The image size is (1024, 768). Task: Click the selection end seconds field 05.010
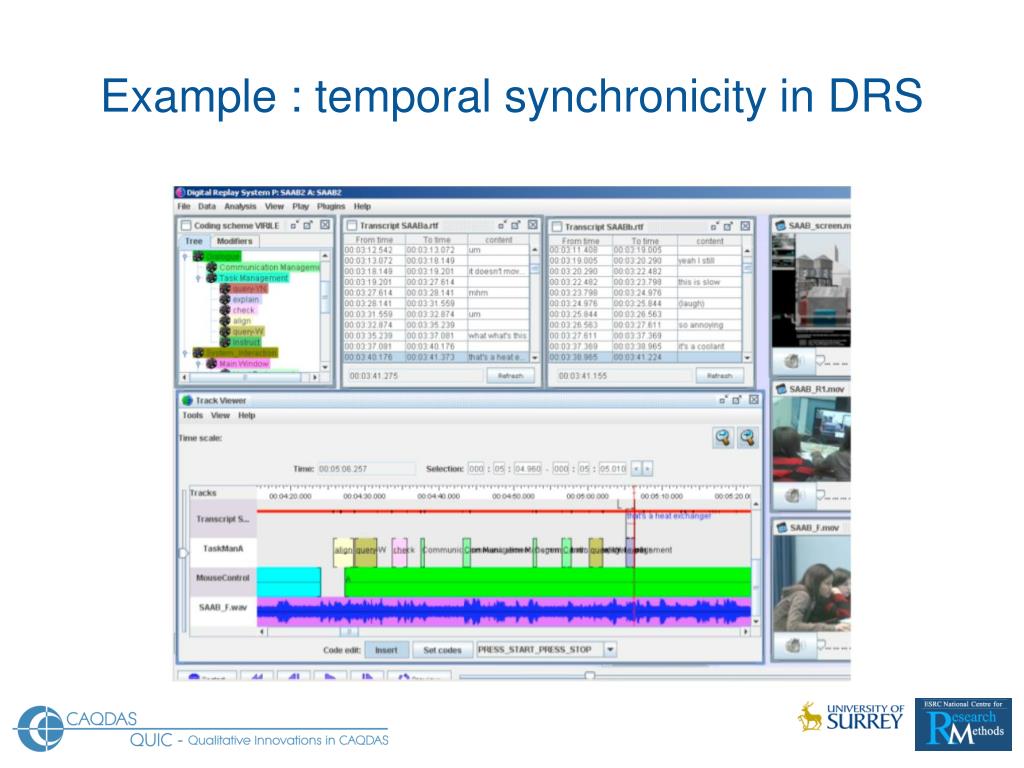click(613, 469)
